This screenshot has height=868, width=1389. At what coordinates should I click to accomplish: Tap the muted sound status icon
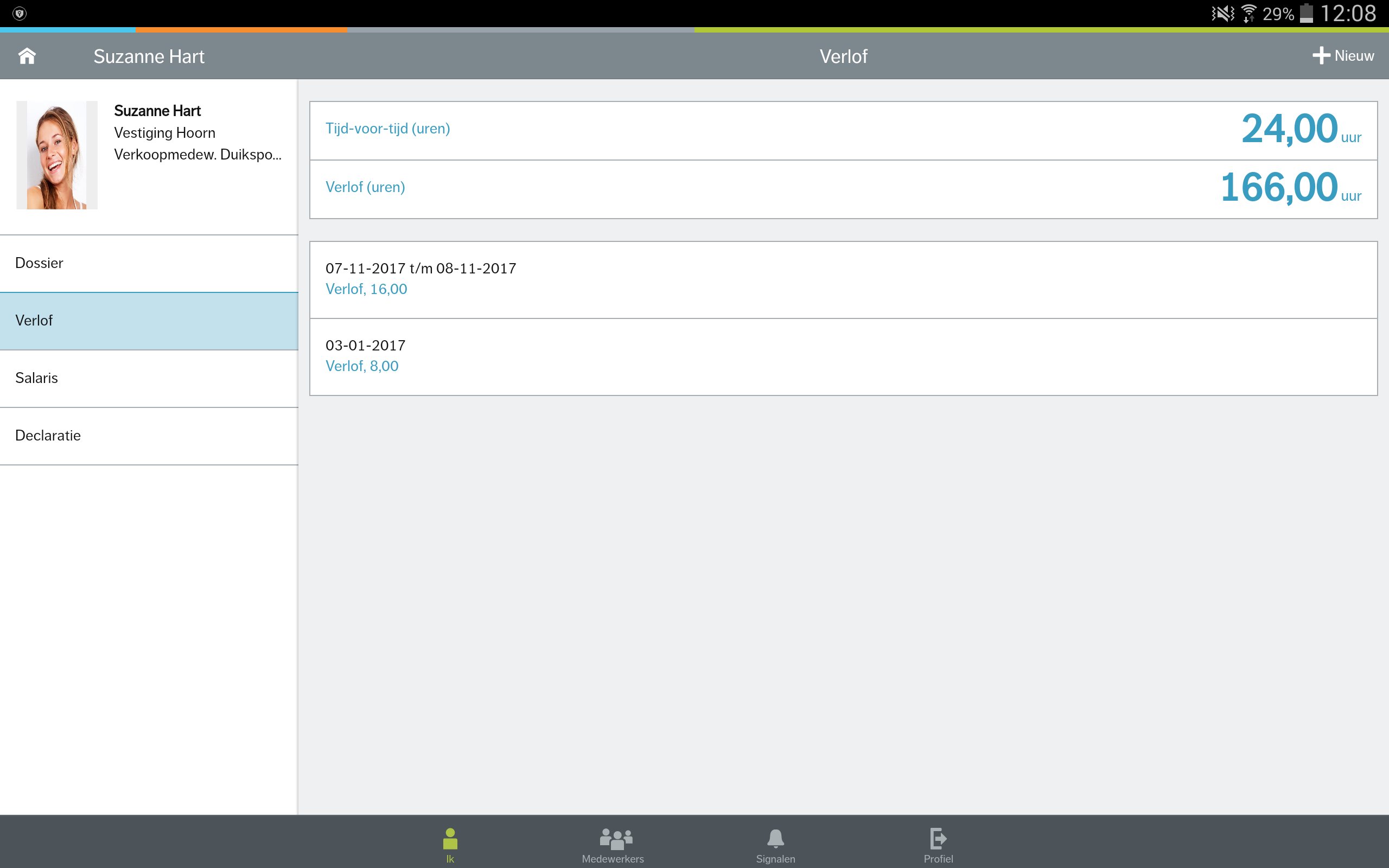coord(1222,13)
